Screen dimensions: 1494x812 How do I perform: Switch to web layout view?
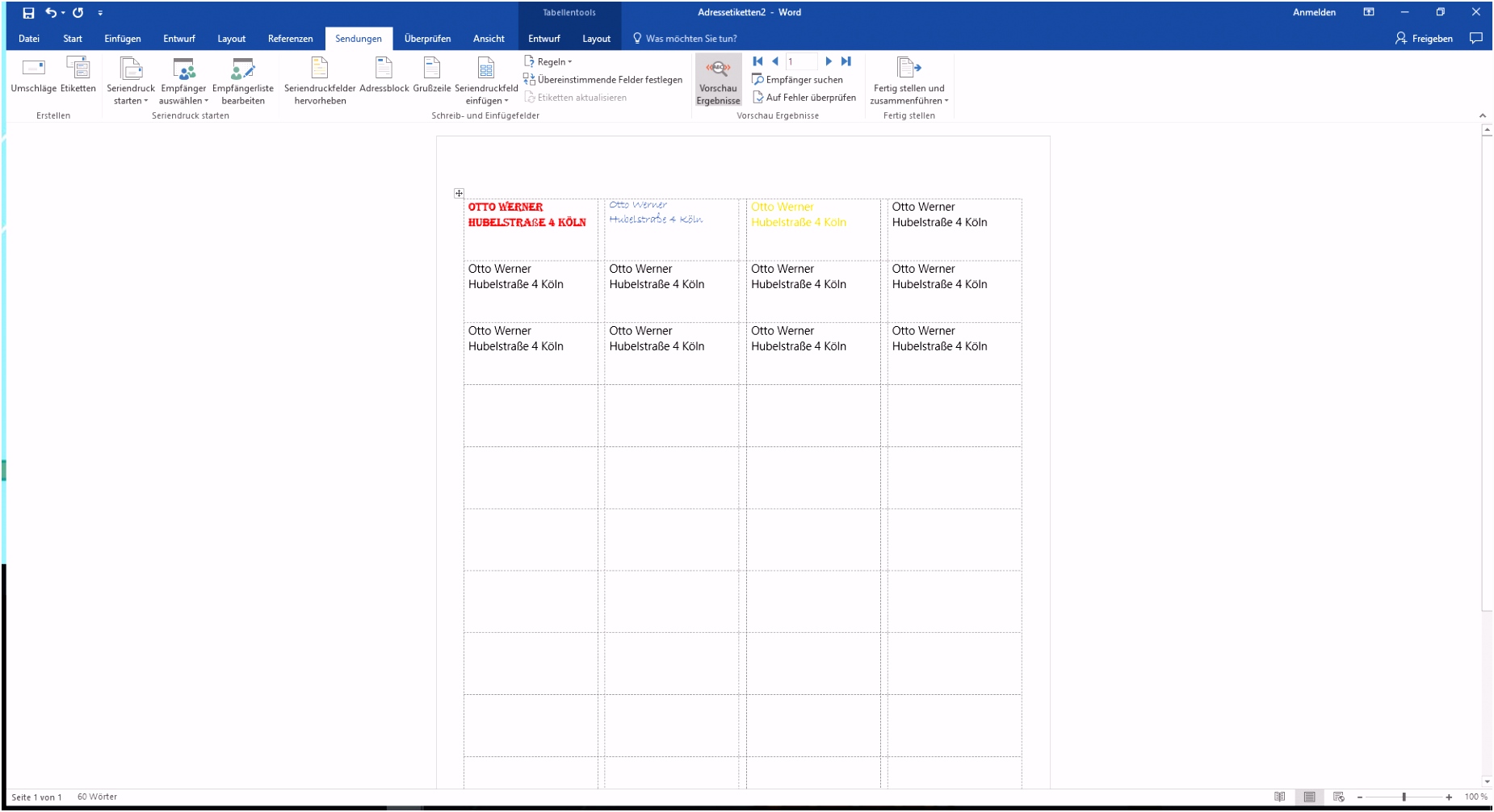coord(1339,797)
